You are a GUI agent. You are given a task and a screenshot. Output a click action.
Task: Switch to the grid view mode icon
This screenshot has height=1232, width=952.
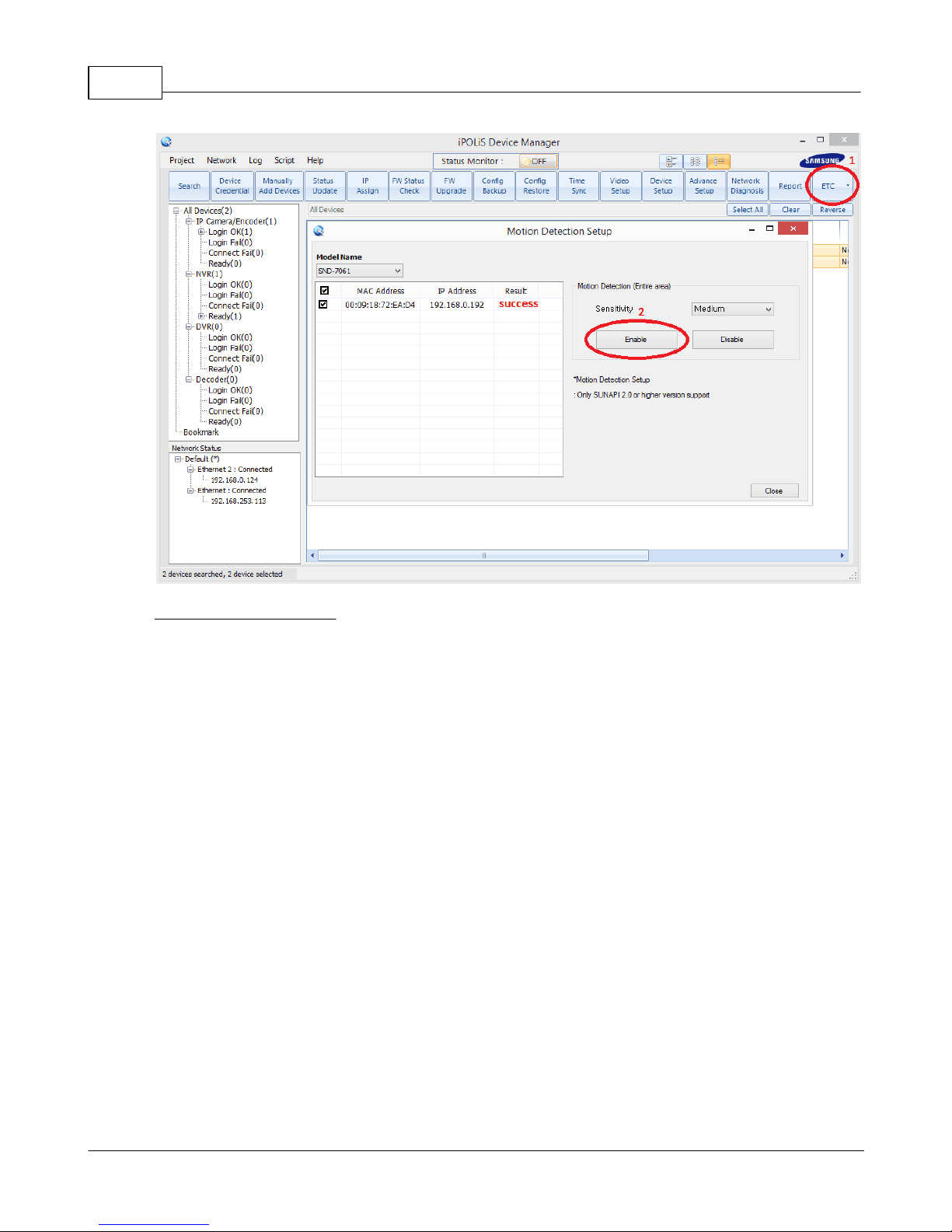[695, 161]
